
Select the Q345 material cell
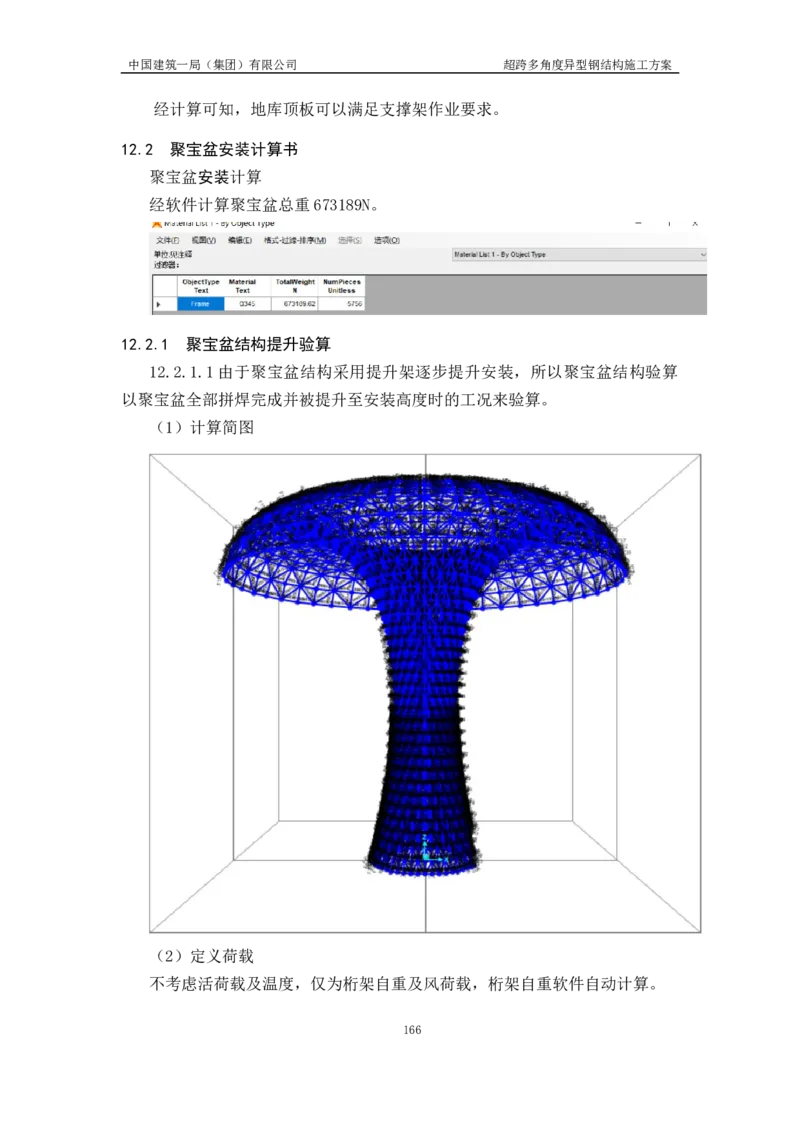(247, 304)
